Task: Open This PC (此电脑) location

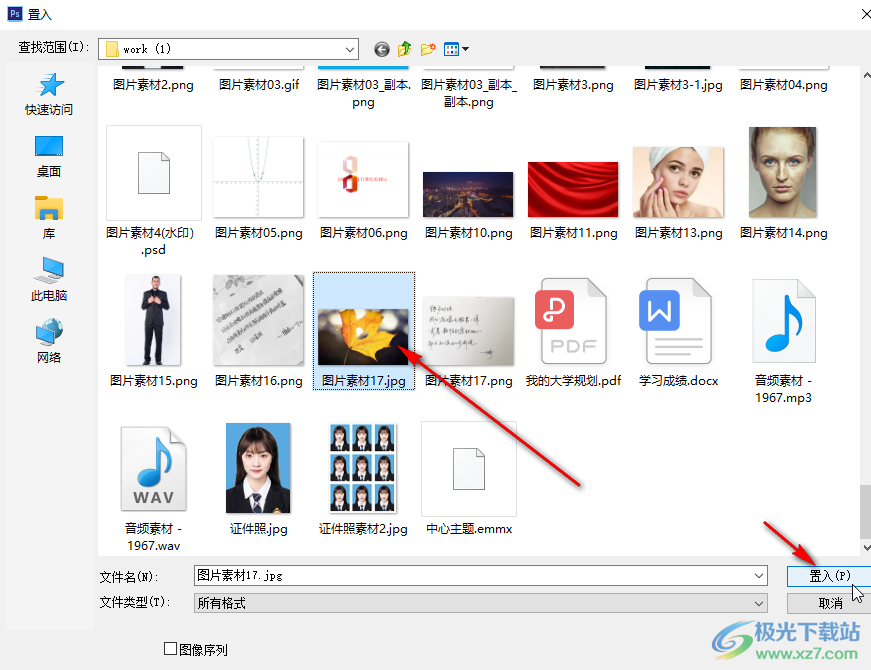Action: tap(49, 280)
